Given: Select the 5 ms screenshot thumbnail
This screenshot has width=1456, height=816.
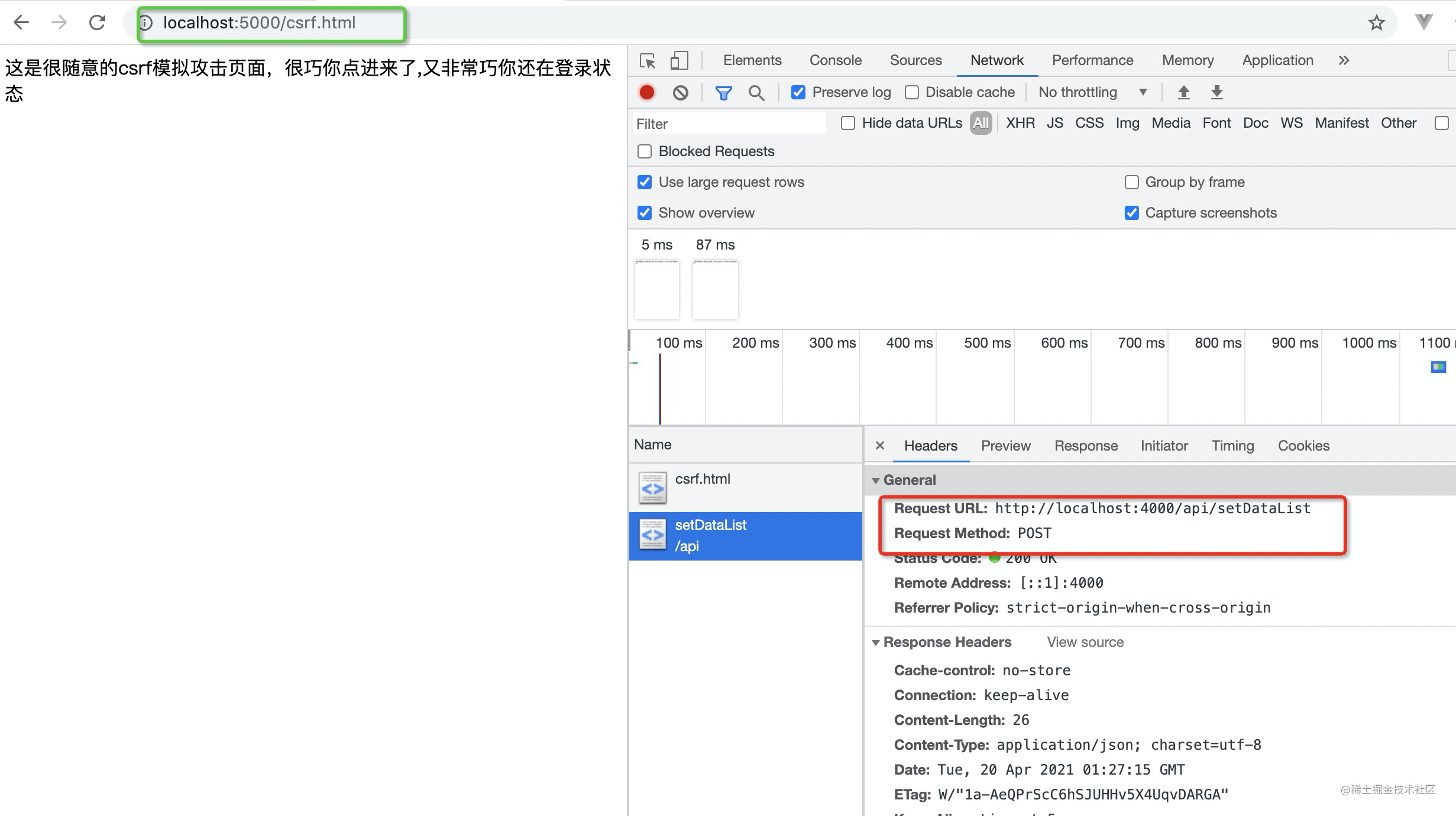Looking at the screenshot, I should click(x=656, y=289).
